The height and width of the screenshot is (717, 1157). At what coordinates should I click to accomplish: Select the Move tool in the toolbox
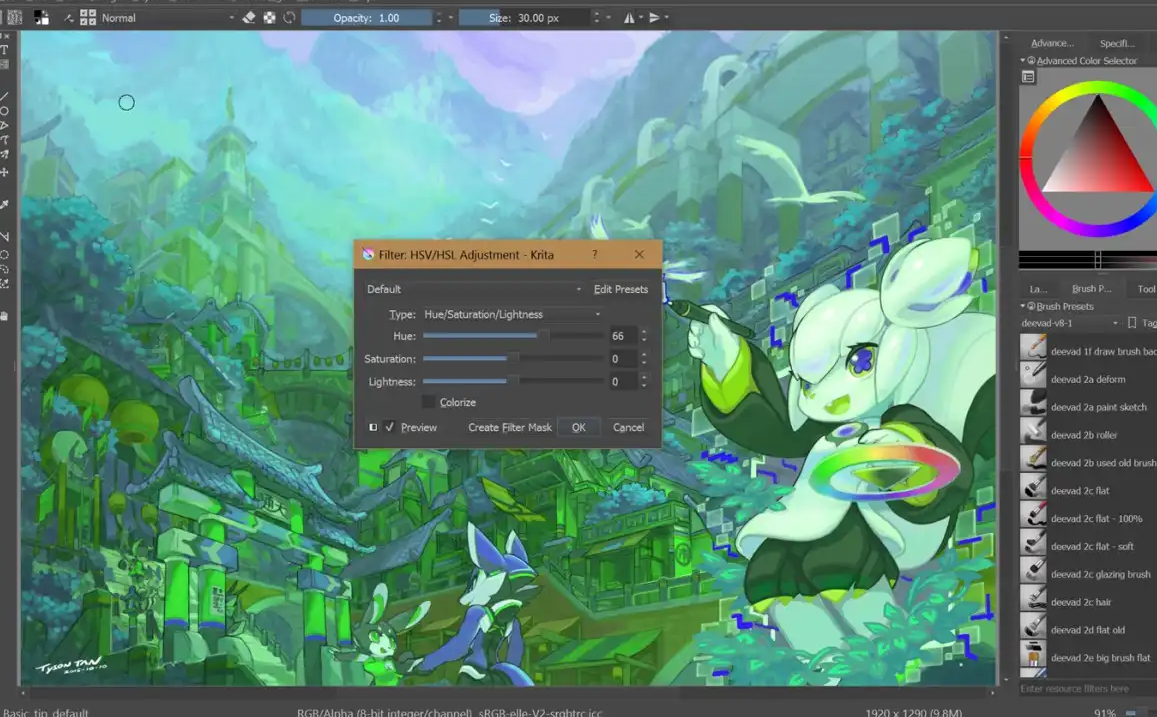(x=4, y=172)
